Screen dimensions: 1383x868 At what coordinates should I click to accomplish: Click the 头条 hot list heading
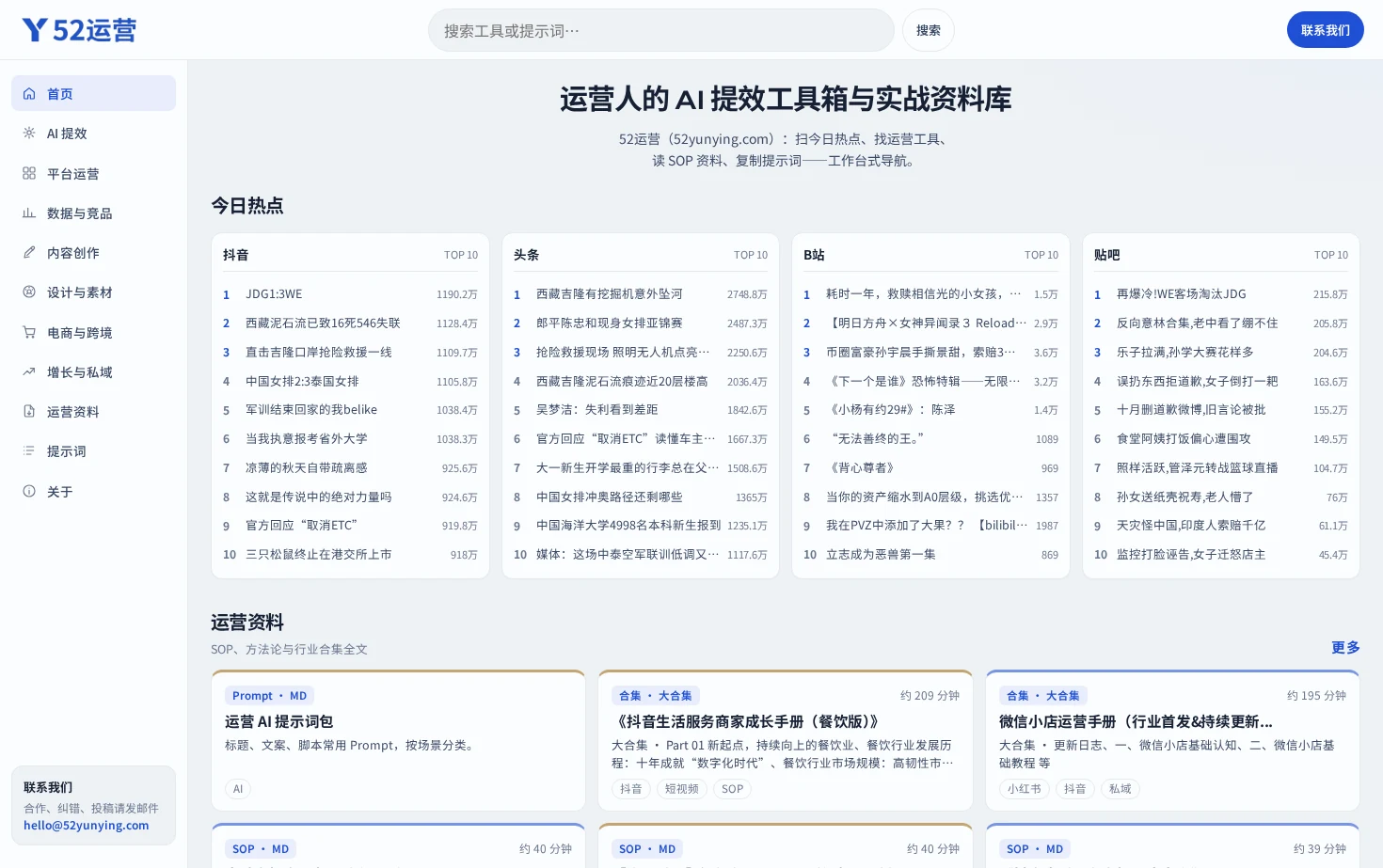[x=527, y=255]
